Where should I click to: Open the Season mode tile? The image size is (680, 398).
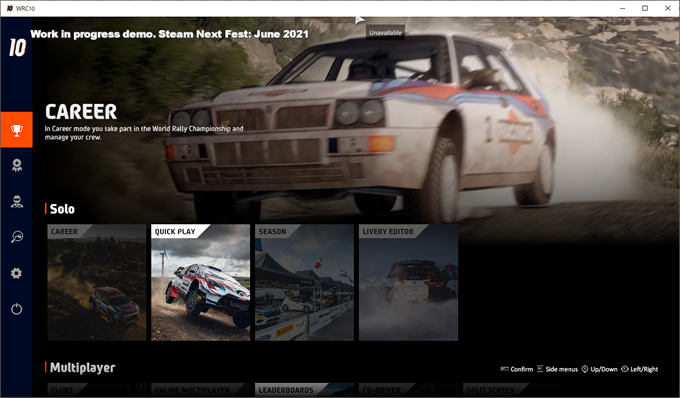[304, 282]
